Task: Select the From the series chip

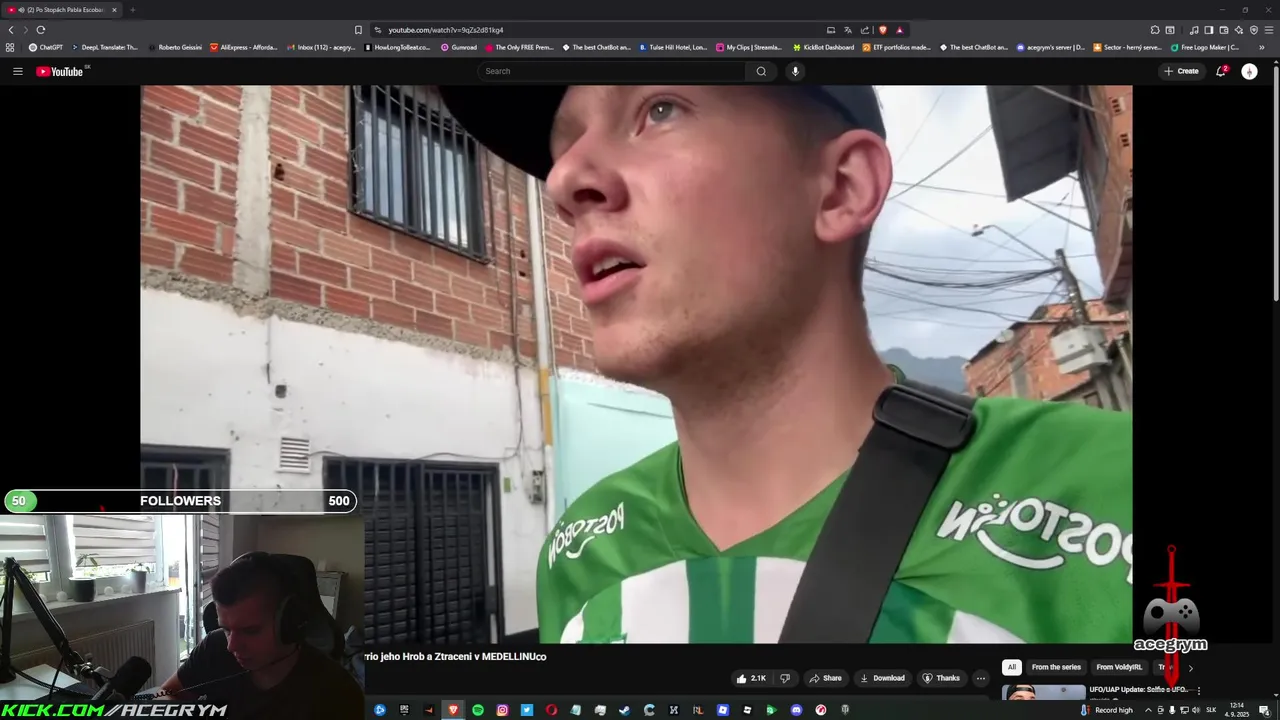Action: pos(1056,667)
